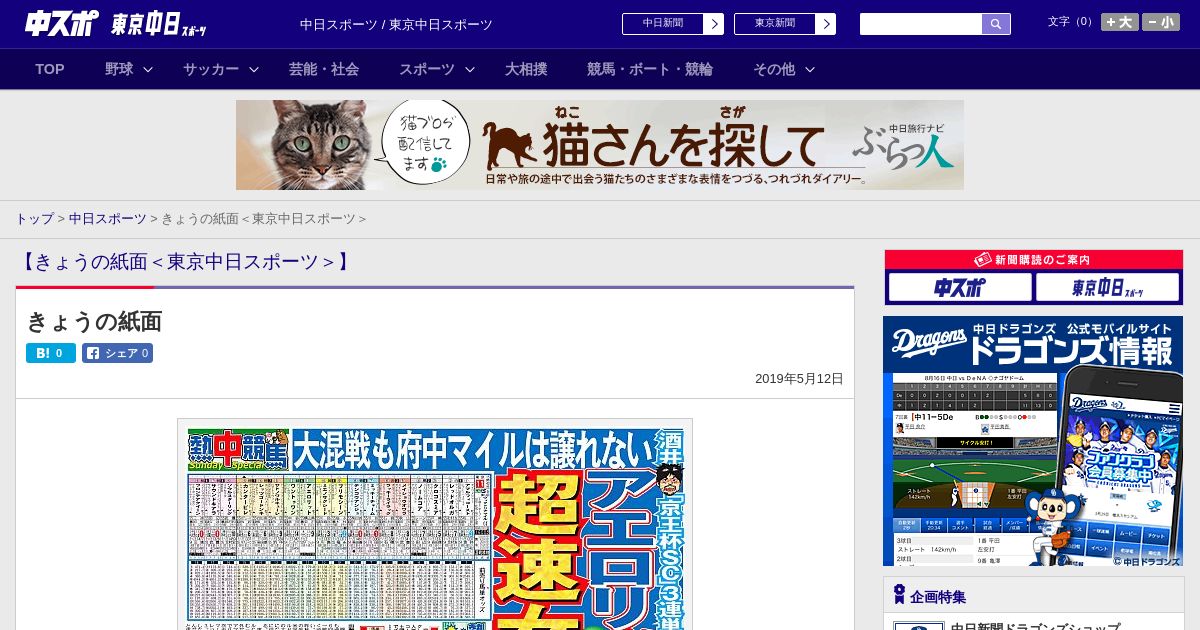Click the date 2019年5月12日
1200x630 pixels.
799,379
